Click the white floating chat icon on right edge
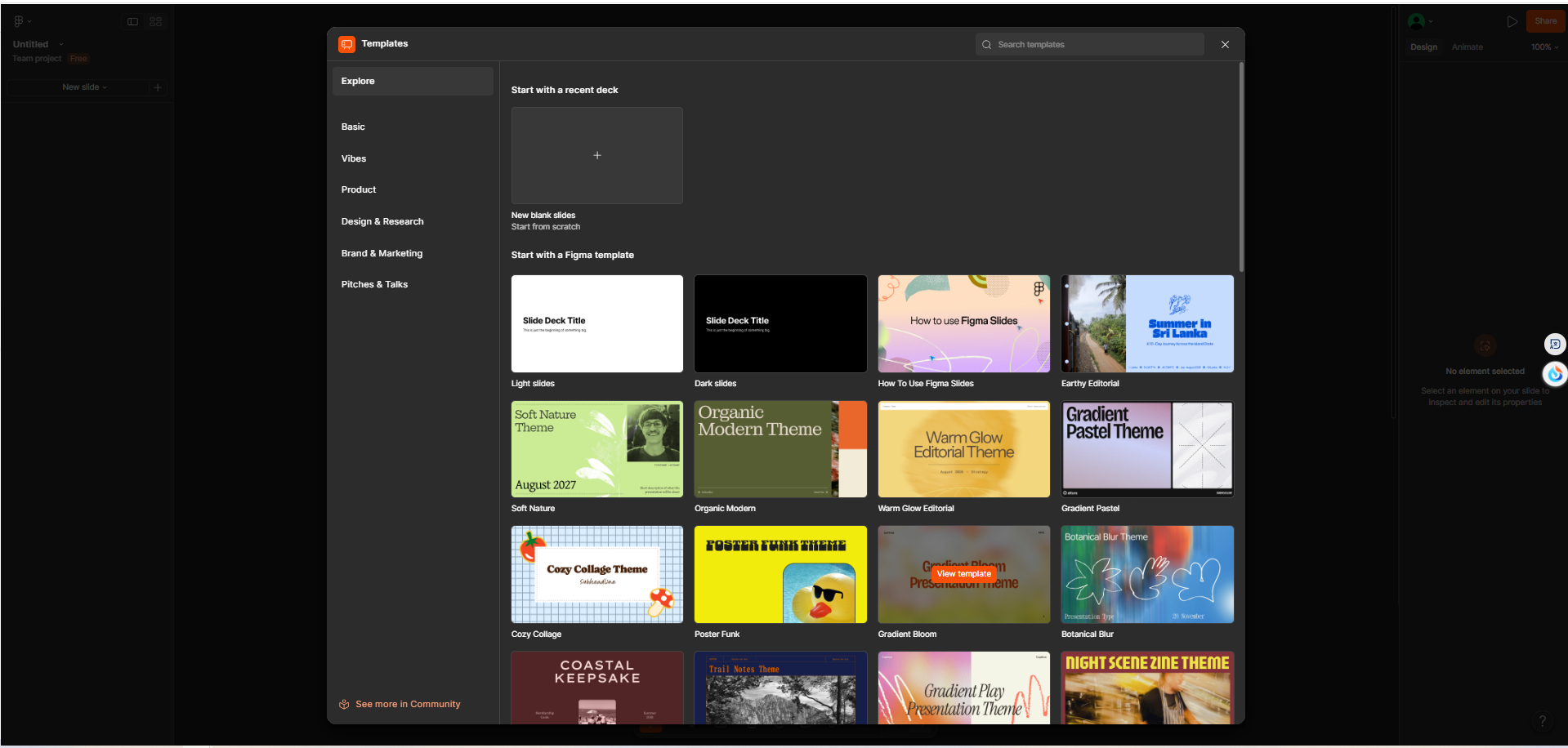This screenshot has width=1568, height=748. (1555, 344)
